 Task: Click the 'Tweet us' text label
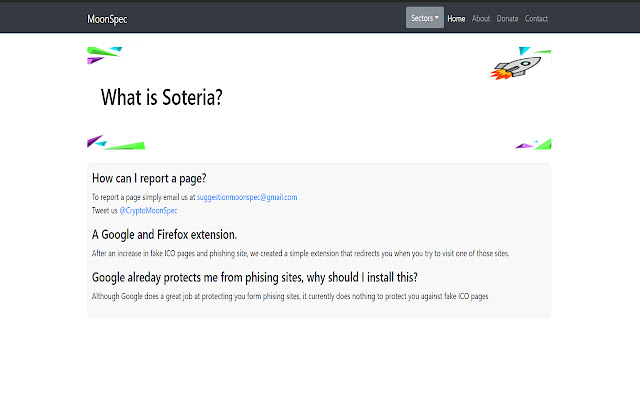[x=104, y=210]
